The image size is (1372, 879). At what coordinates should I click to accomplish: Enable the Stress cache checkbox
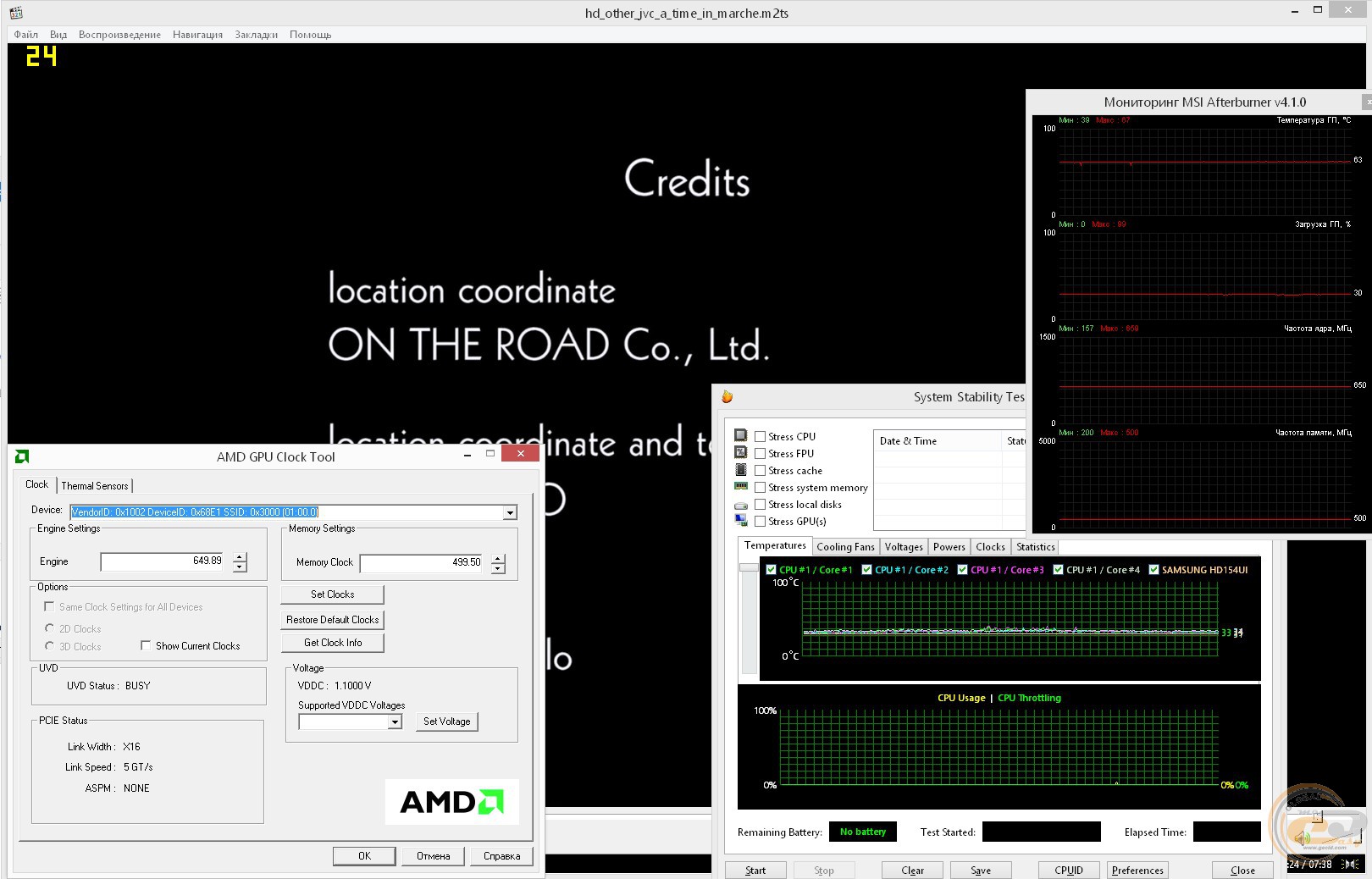point(761,471)
